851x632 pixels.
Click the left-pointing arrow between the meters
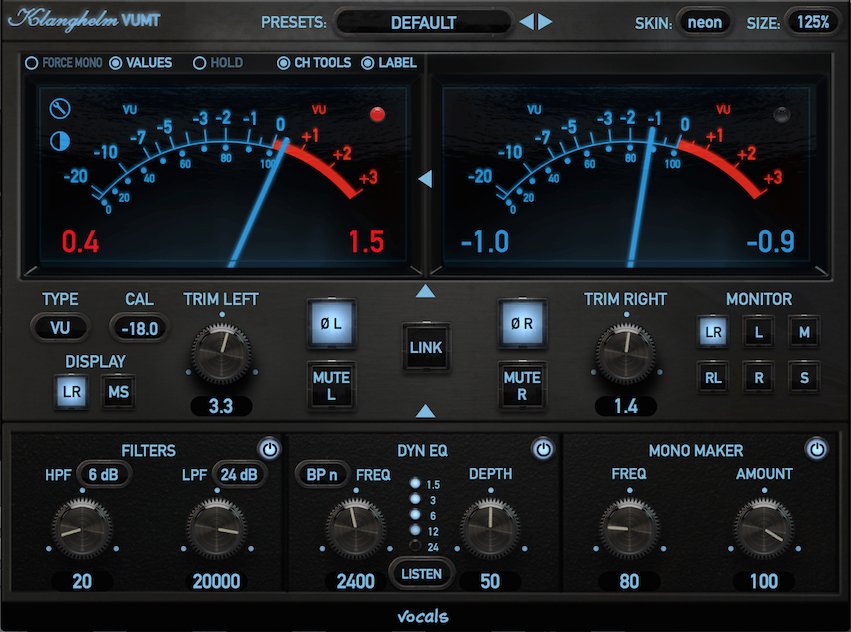click(426, 179)
